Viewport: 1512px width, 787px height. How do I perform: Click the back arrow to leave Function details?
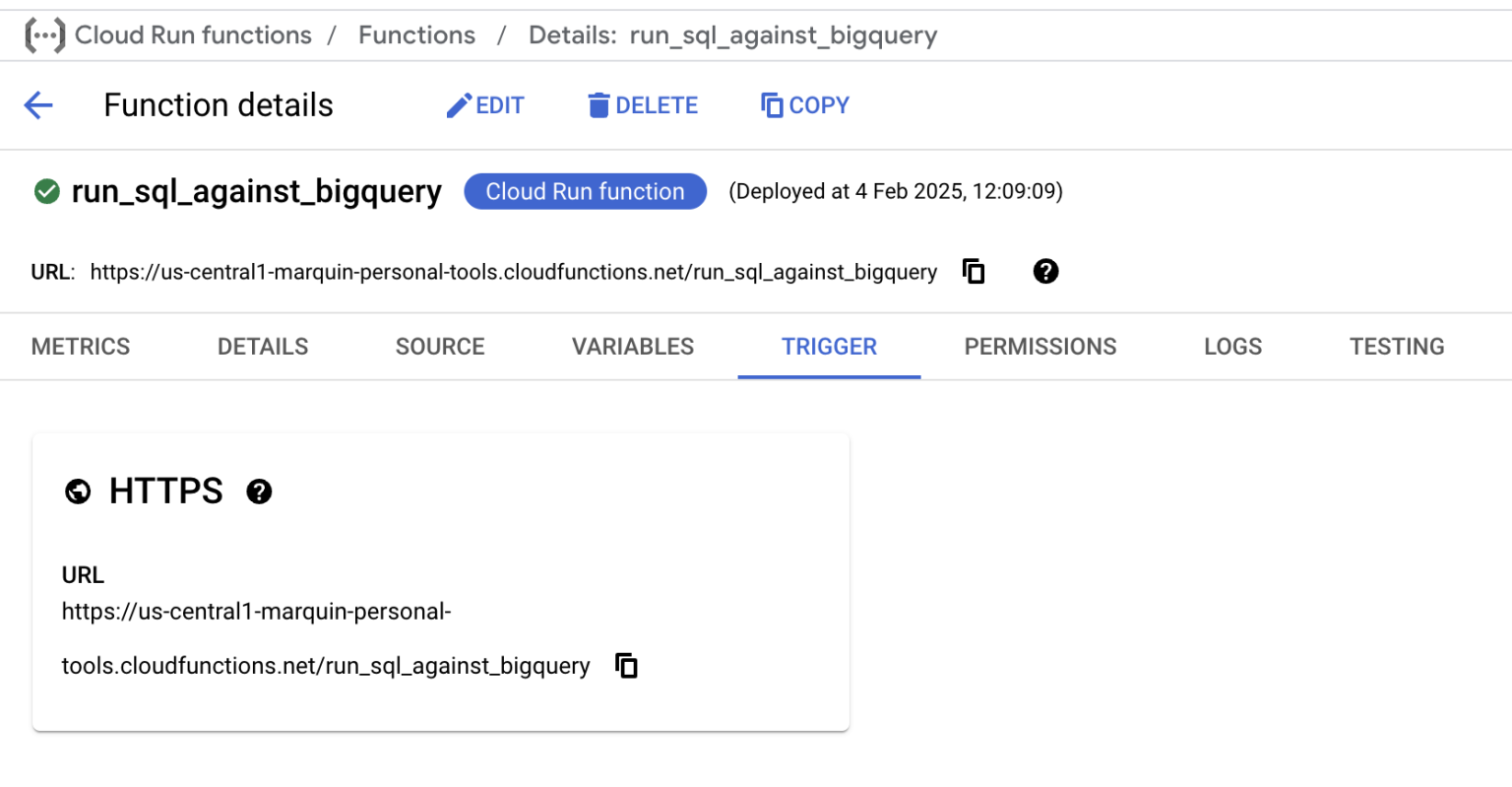coord(37,104)
